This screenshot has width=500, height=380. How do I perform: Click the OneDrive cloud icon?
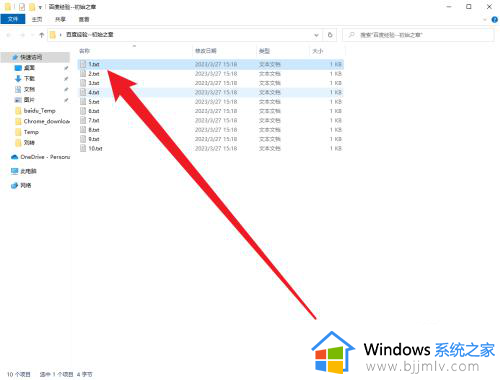click(14, 157)
